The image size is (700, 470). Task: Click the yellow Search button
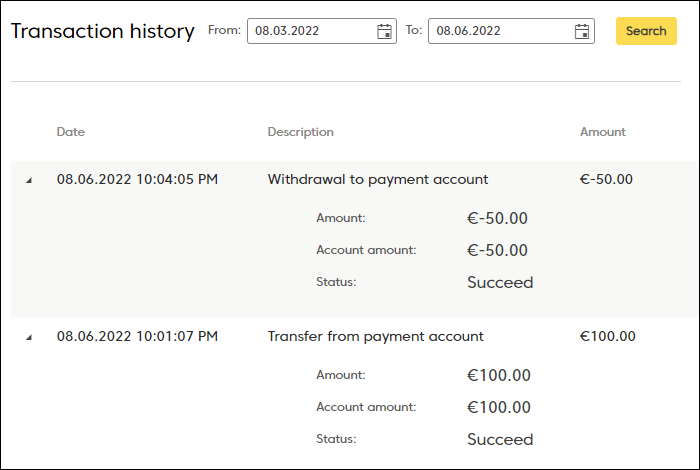tap(646, 31)
